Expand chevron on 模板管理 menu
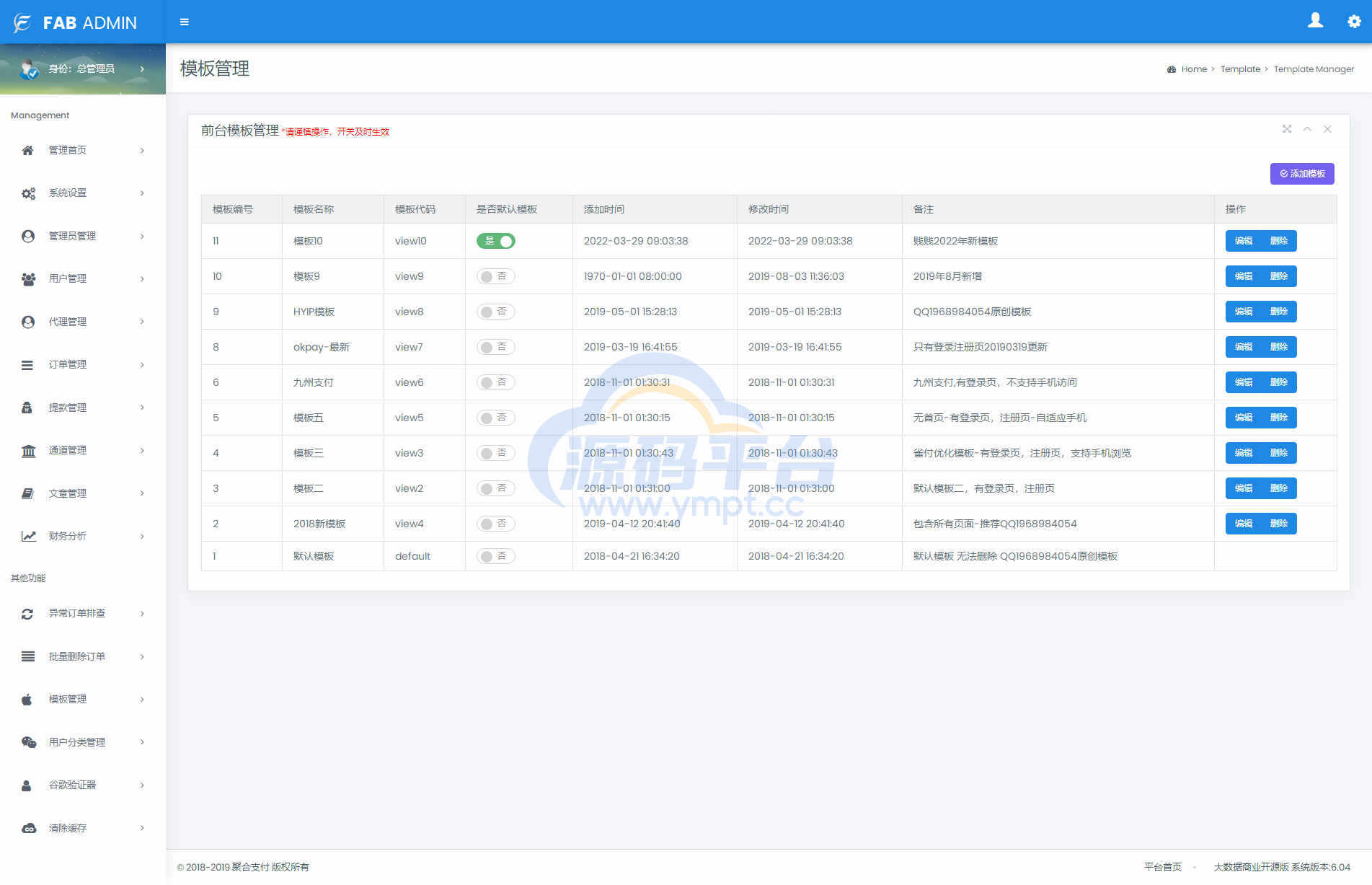1372x885 pixels. point(142,700)
